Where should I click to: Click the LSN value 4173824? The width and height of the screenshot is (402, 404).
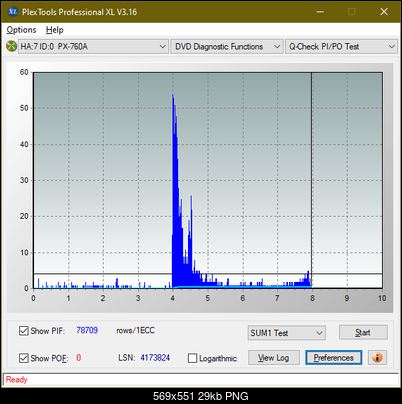(x=155, y=358)
